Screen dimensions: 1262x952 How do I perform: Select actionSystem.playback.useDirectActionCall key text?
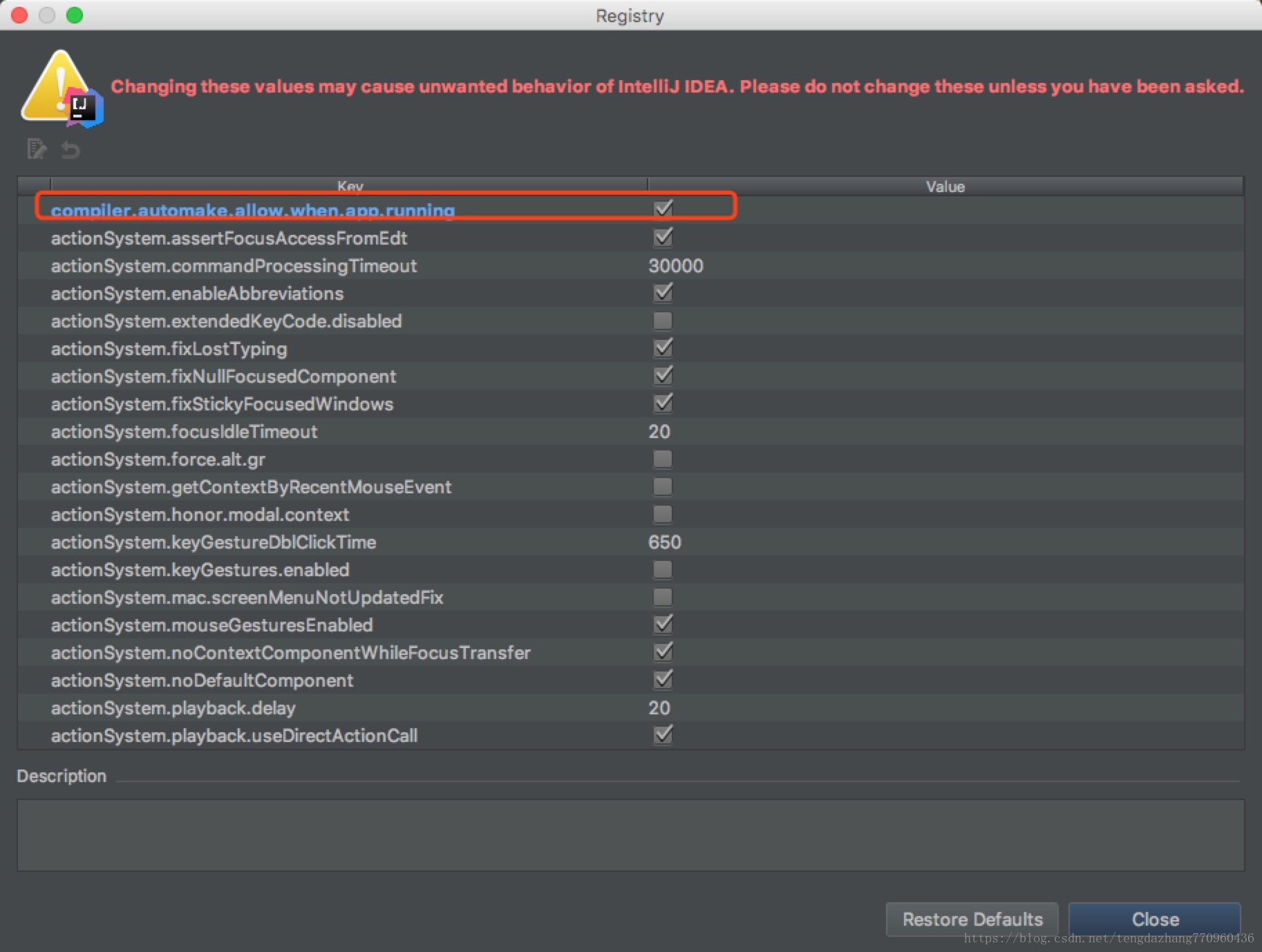coord(234,736)
